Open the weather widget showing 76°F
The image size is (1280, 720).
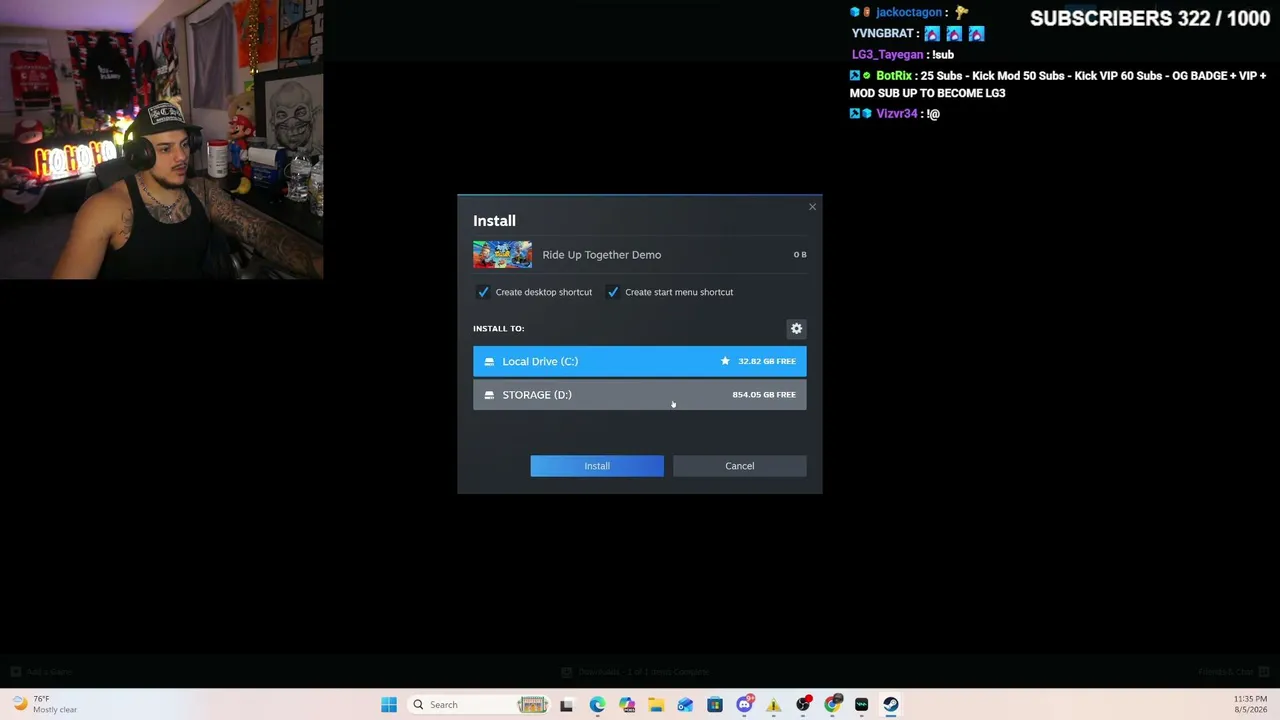[x=44, y=705]
